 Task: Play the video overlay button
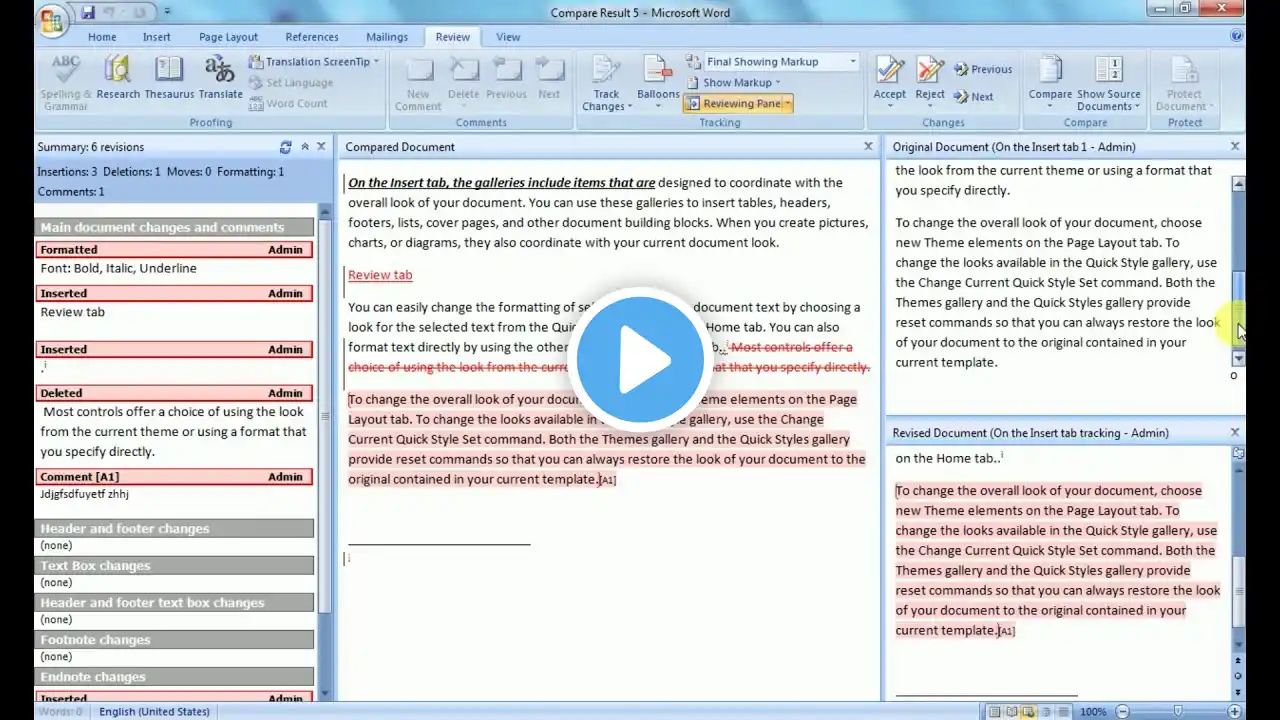click(x=640, y=360)
